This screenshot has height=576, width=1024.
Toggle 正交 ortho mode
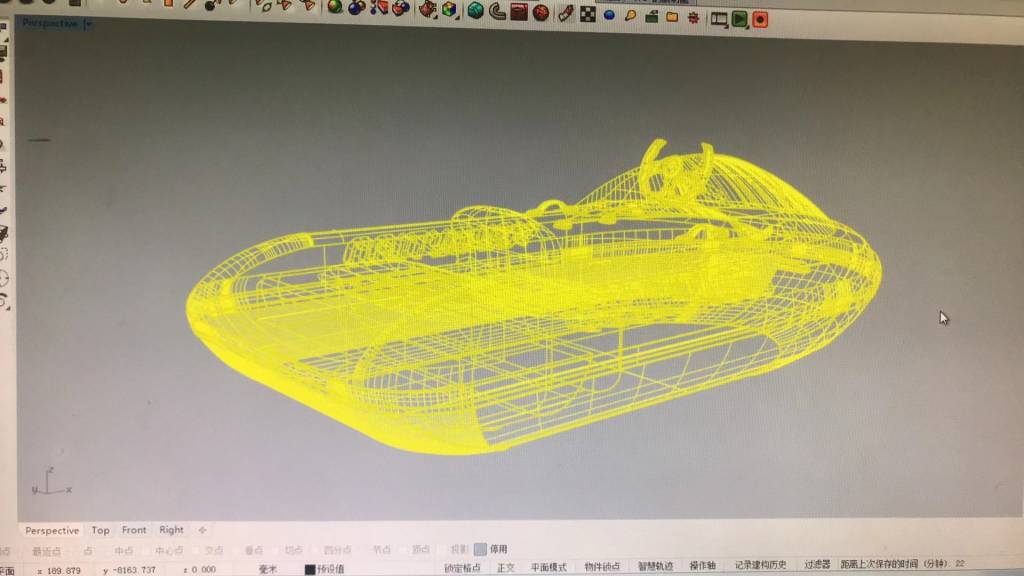click(505, 568)
